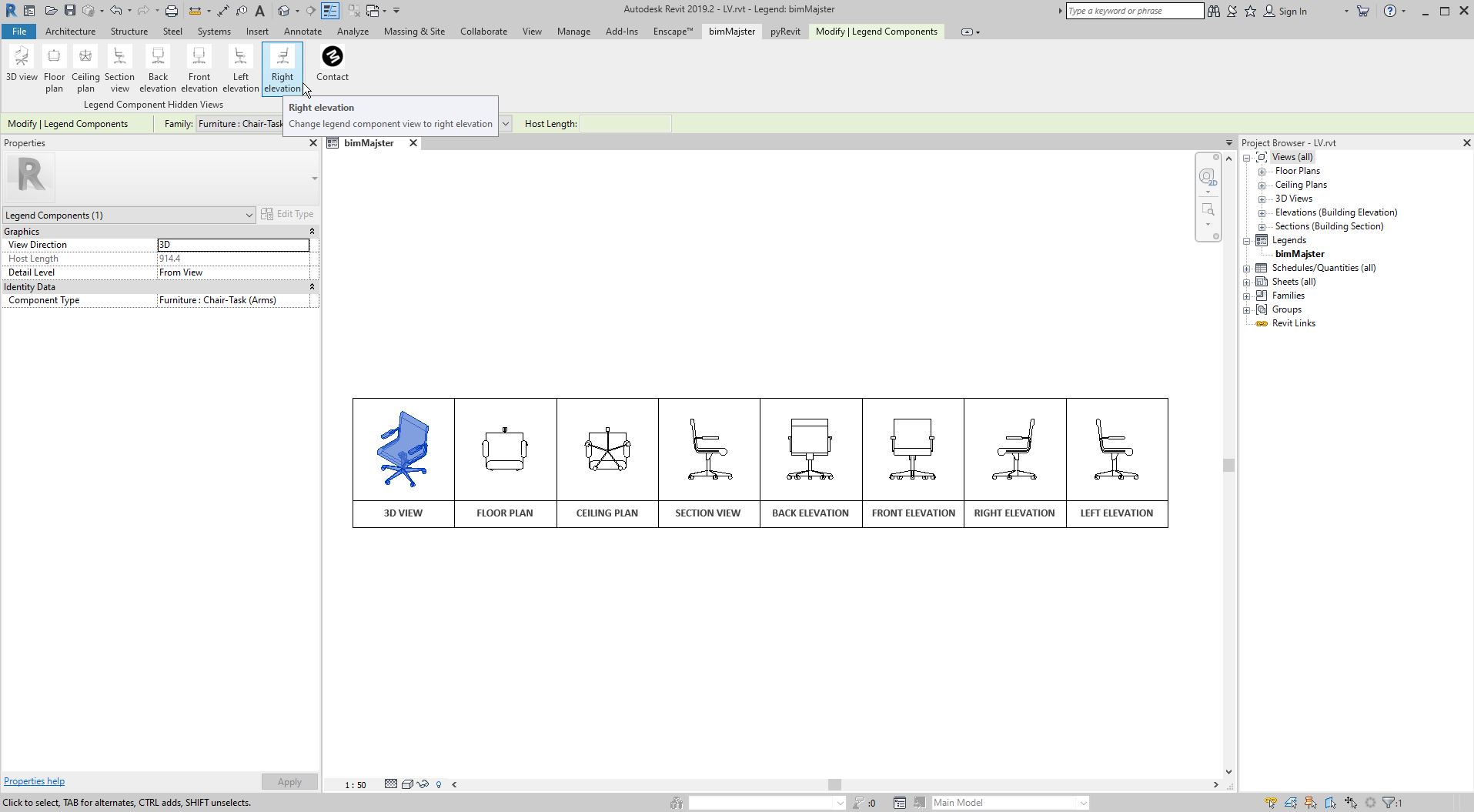Open the File menu tab

(18, 32)
